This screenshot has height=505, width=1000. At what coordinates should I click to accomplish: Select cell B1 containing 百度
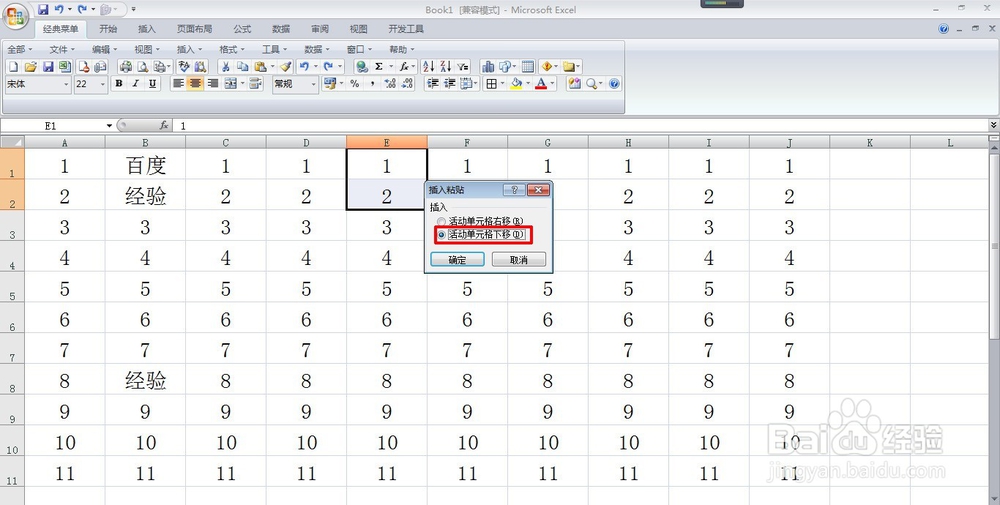point(145,165)
